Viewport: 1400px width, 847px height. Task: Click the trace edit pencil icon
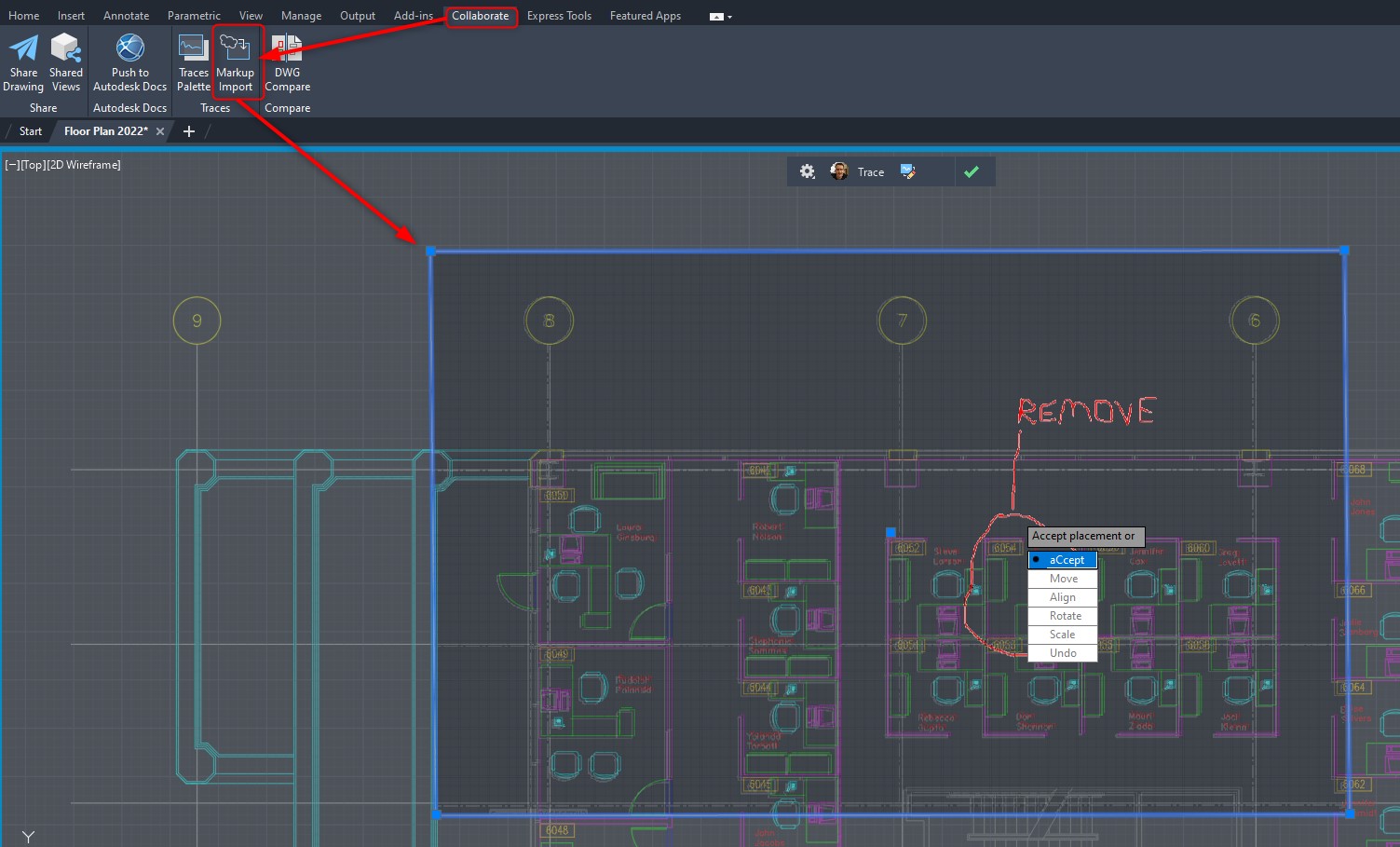(908, 171)
